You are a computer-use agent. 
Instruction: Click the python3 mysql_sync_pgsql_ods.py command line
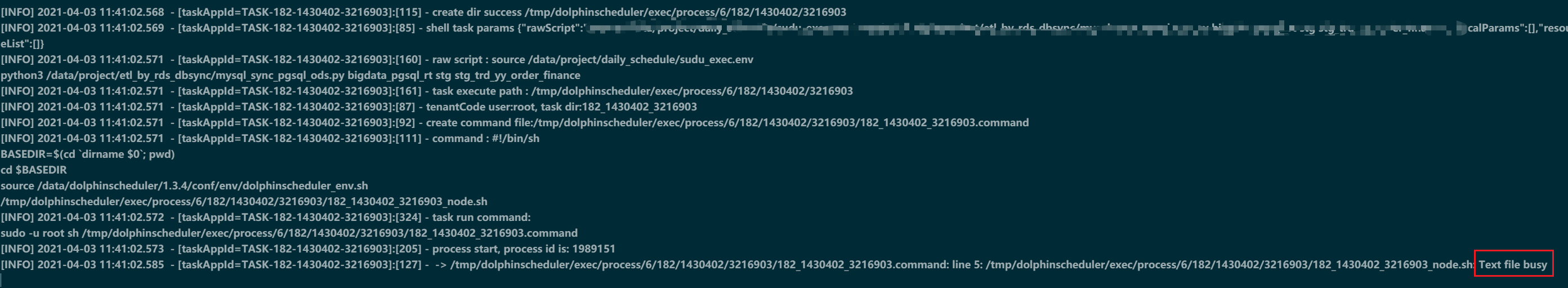click(291, 75)
